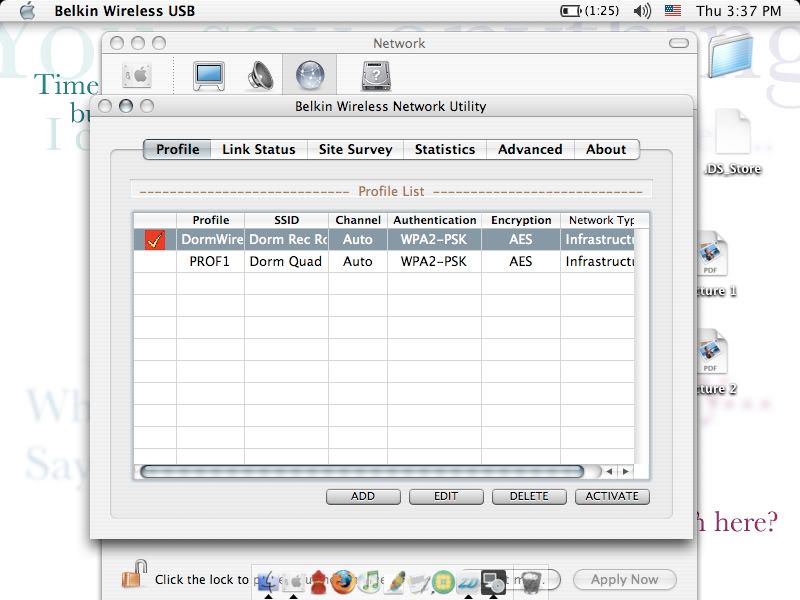
Task: Click the scroll right arrow of profile list
Action: (x=626, y=471)
